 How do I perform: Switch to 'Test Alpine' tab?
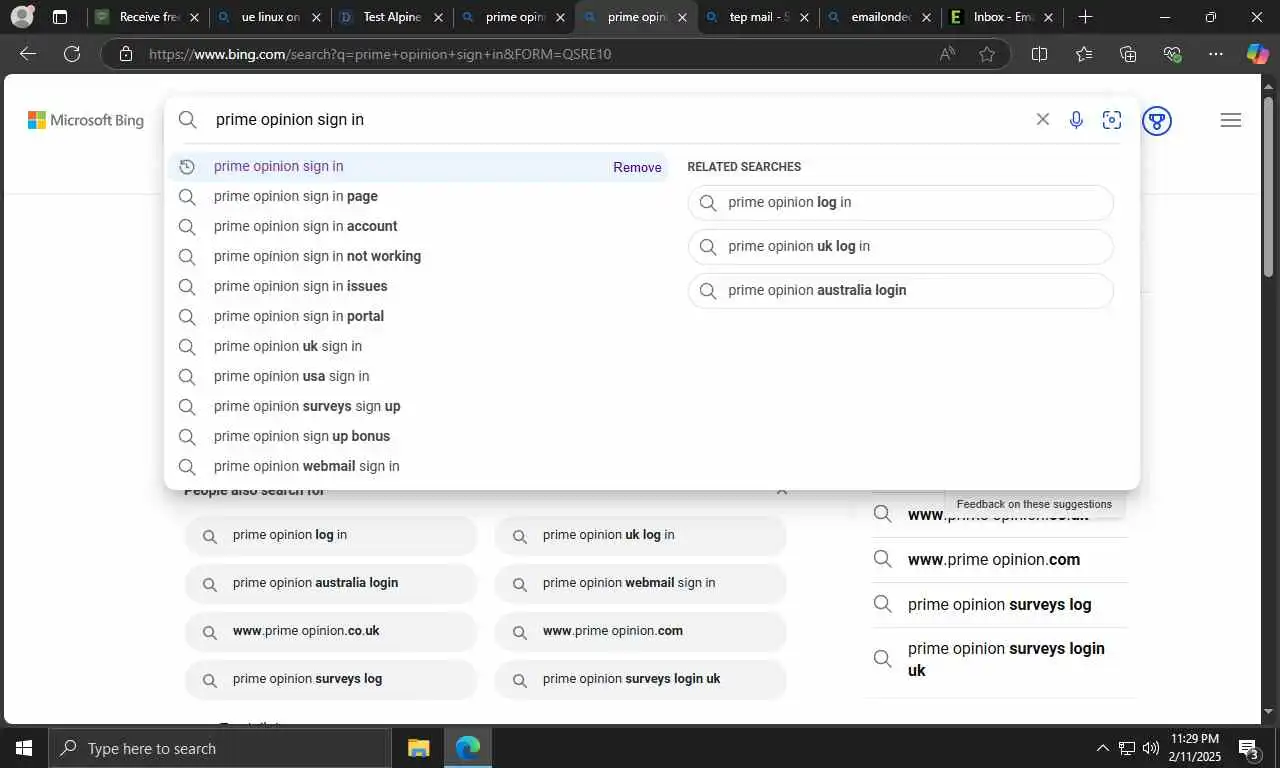[x=392, y=17]
